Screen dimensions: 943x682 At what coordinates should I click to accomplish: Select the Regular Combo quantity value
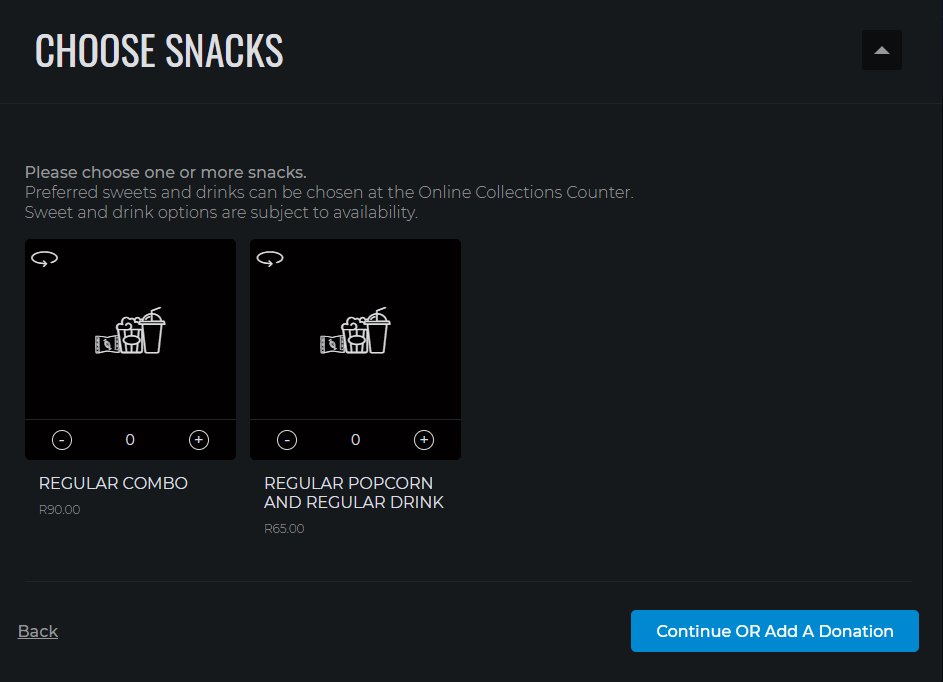click(130, 440)
